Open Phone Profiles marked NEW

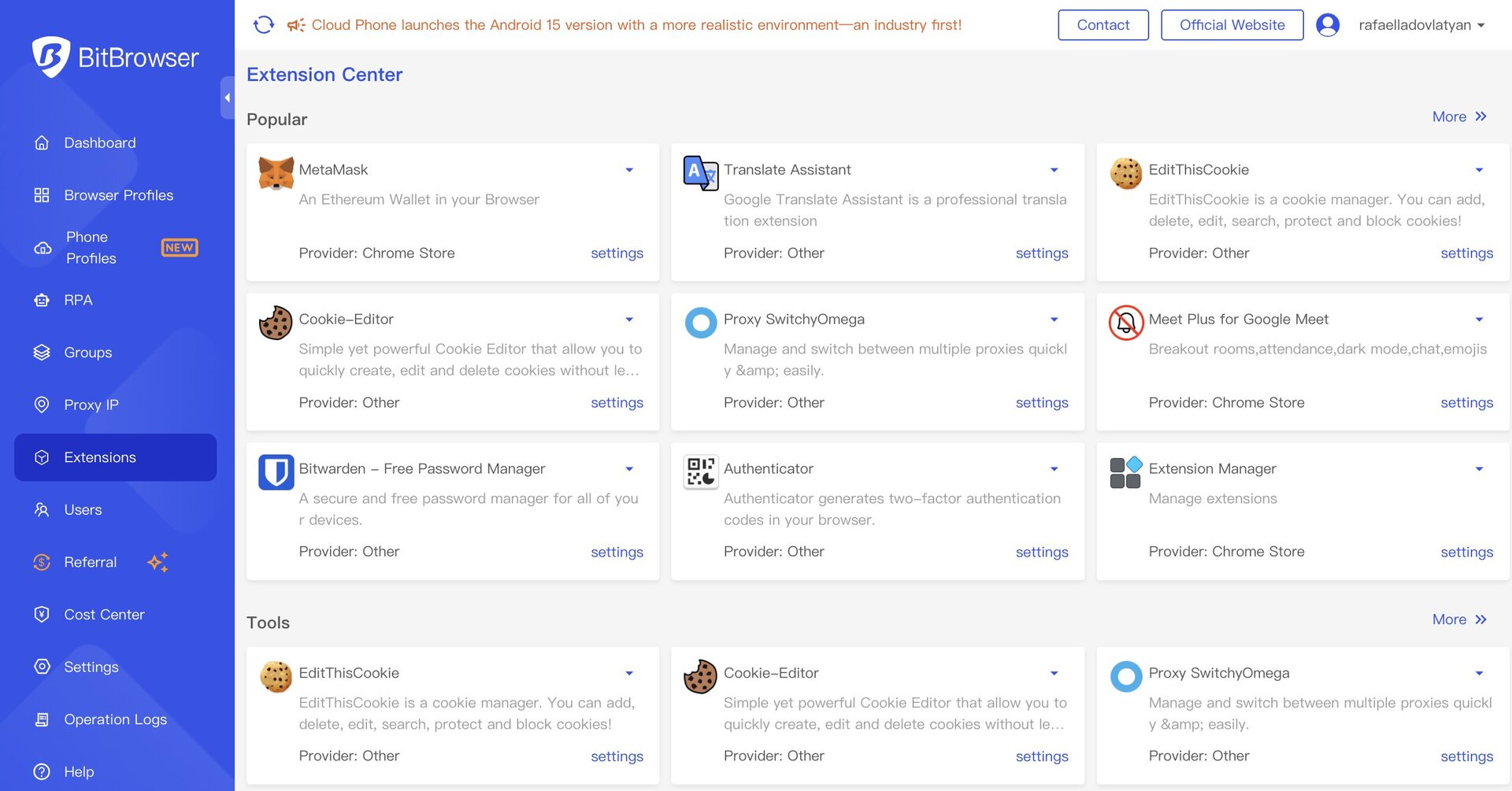tap(92, 247)
